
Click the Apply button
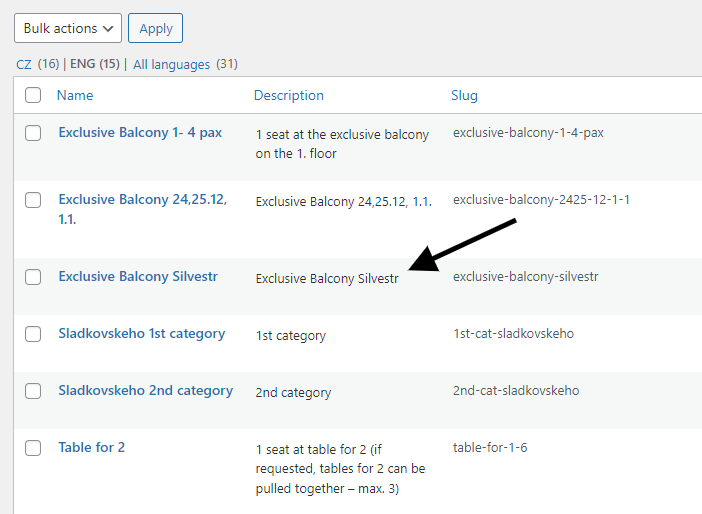(155, 28)
